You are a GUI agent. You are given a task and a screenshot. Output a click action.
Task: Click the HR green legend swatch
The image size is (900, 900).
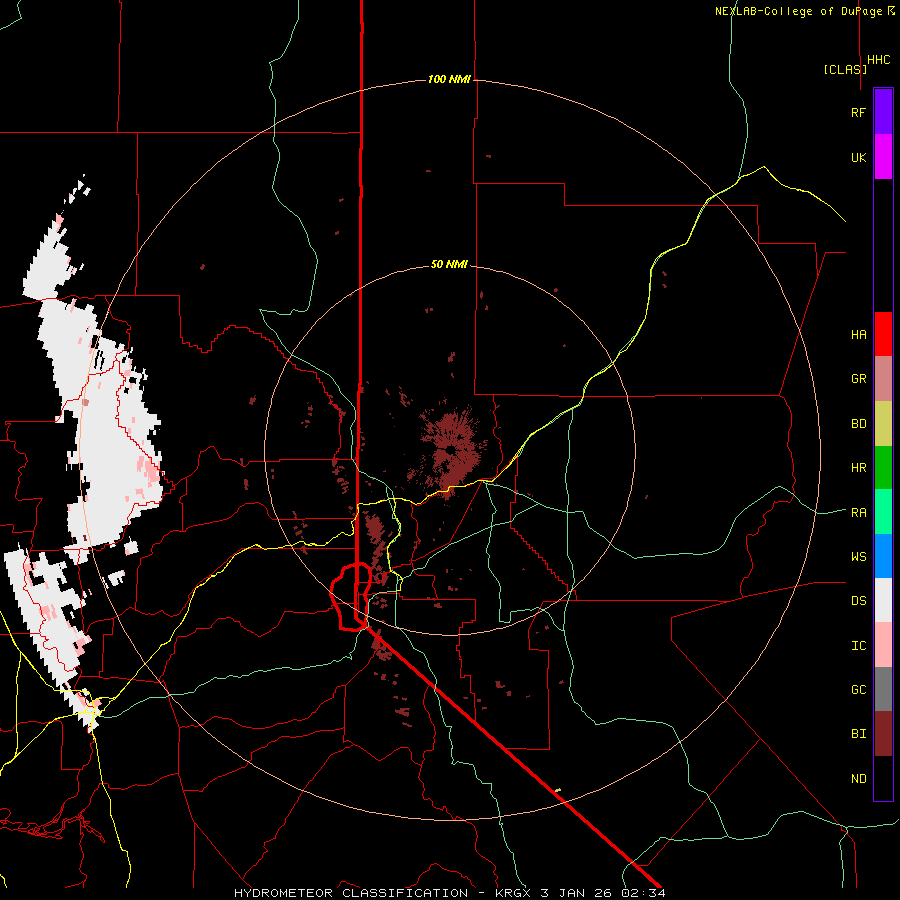point(883,468)
